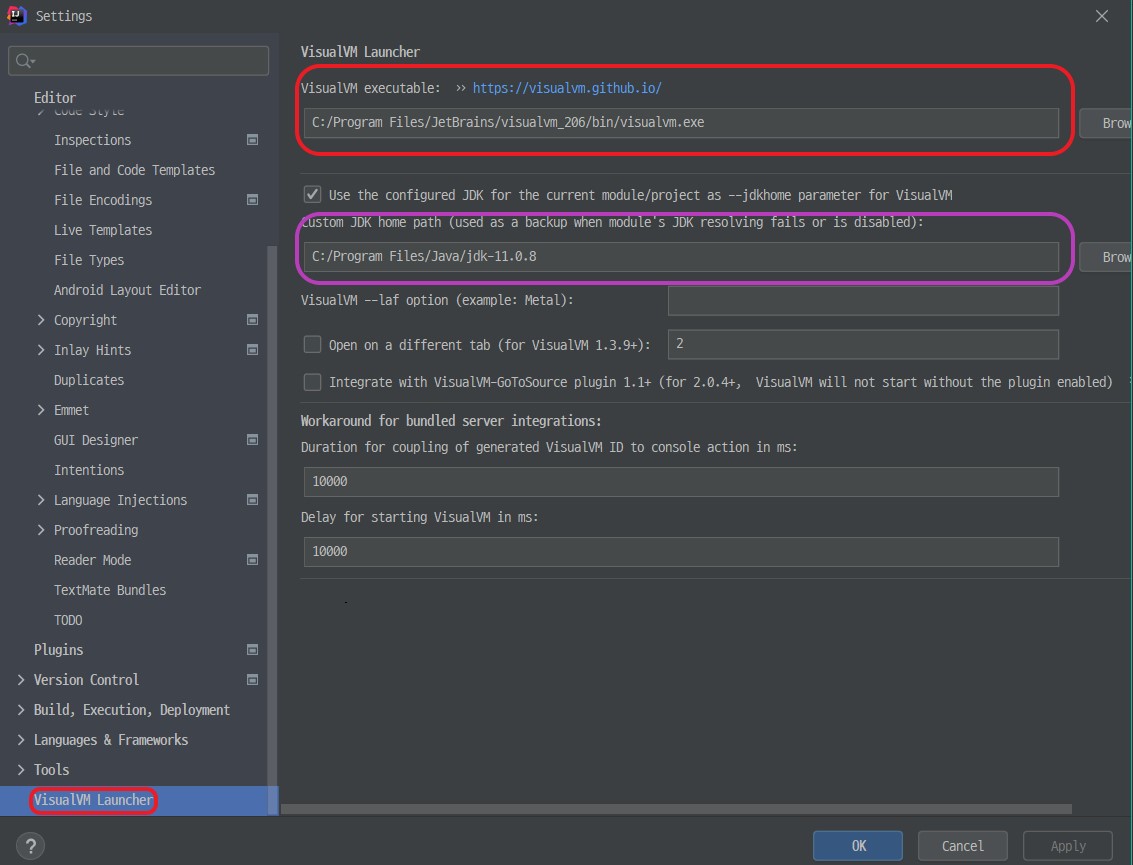Select Editor section heading
1133x865 pixels.
55,98
